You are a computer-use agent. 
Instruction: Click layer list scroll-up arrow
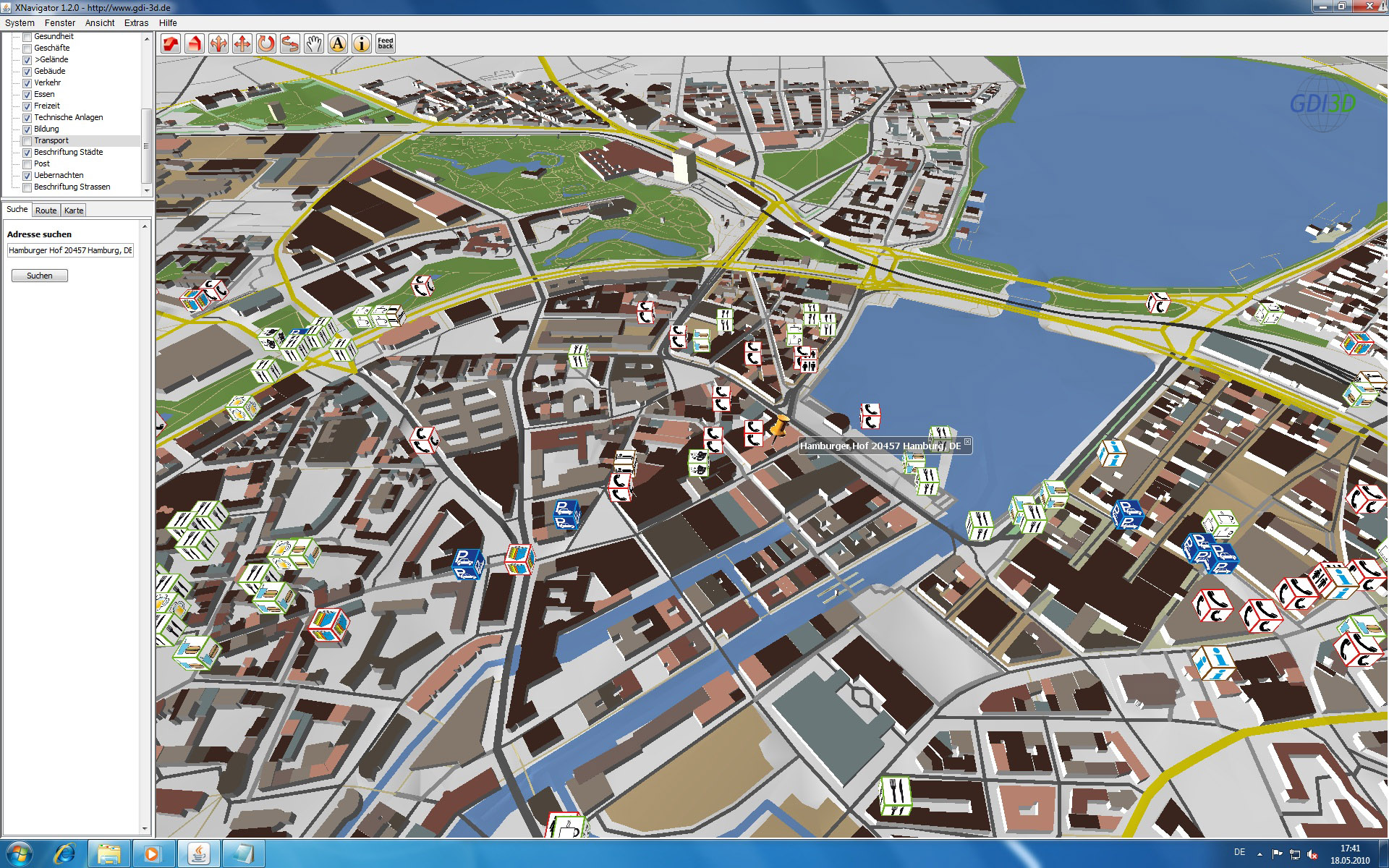pyautogui.click(x=147, y=39)
